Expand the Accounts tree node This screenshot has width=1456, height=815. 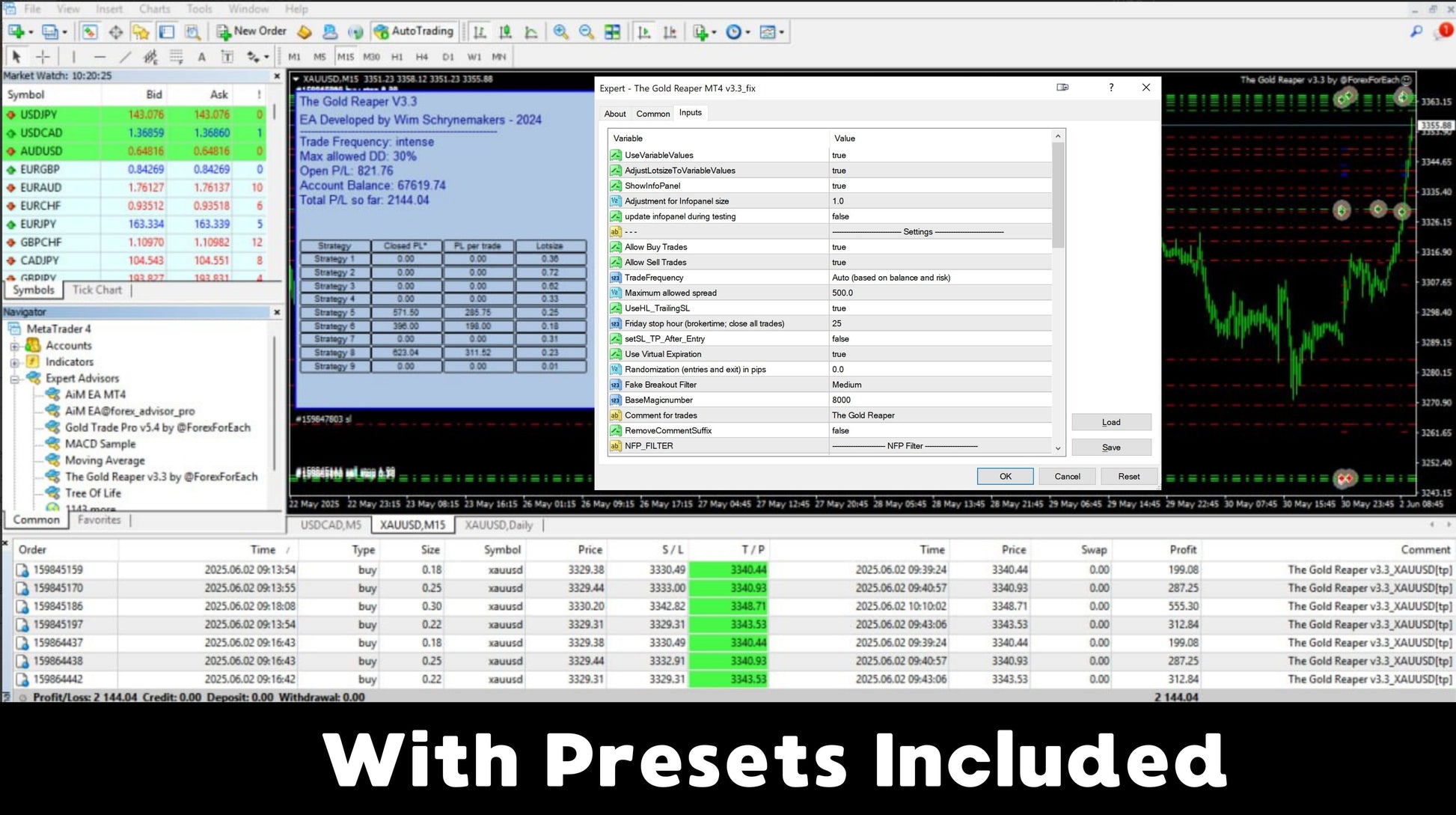[14, 346]
